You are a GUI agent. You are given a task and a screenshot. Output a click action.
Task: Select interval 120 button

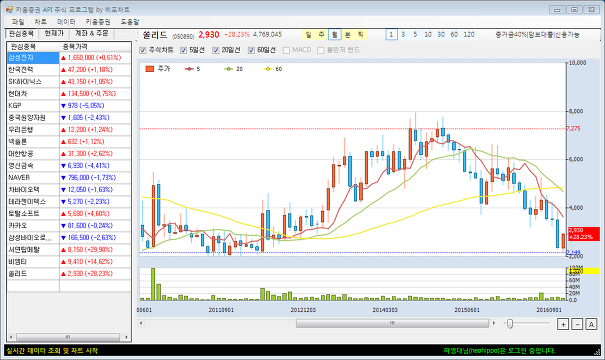pos(469,35)
